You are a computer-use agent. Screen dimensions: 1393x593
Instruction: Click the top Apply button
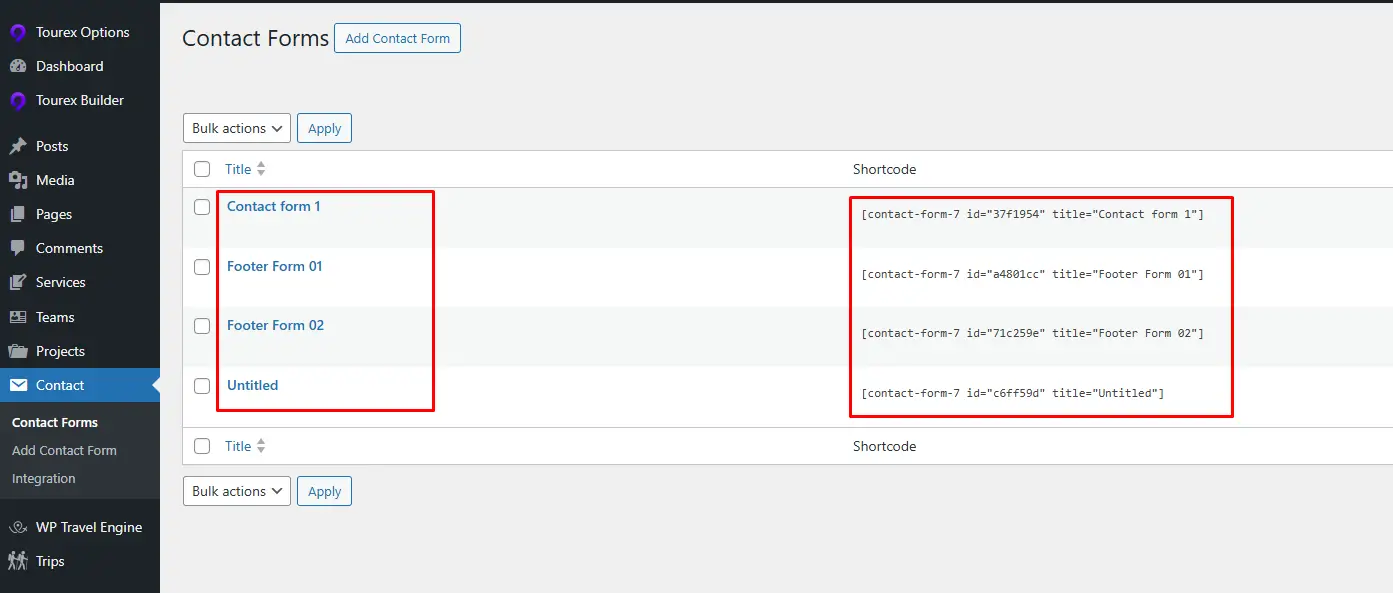(x=324, y=128)
